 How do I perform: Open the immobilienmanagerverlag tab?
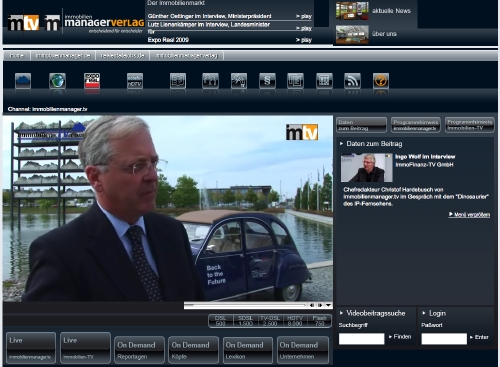click(187, 56)
